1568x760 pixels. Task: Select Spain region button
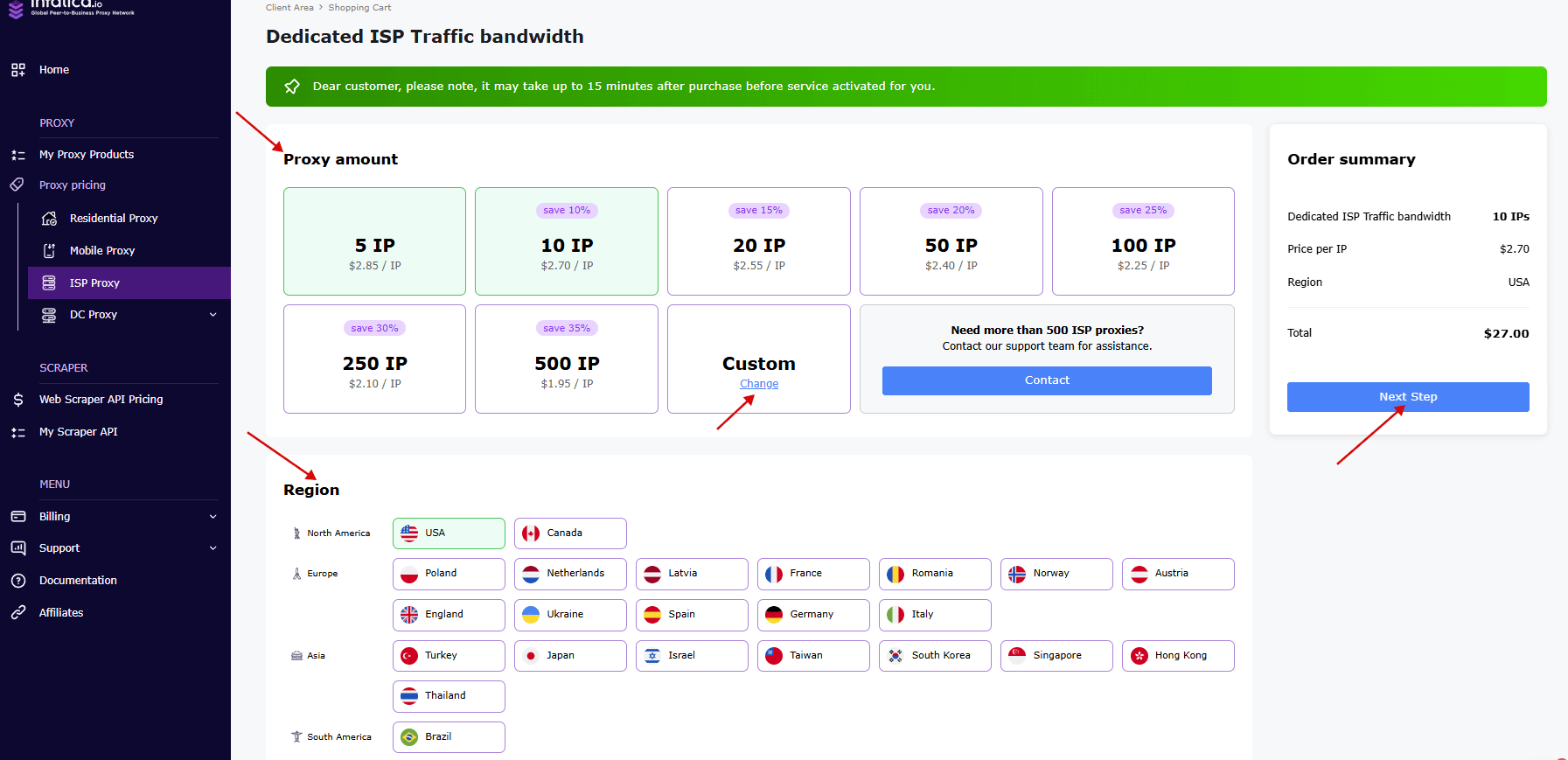(692, 615)
